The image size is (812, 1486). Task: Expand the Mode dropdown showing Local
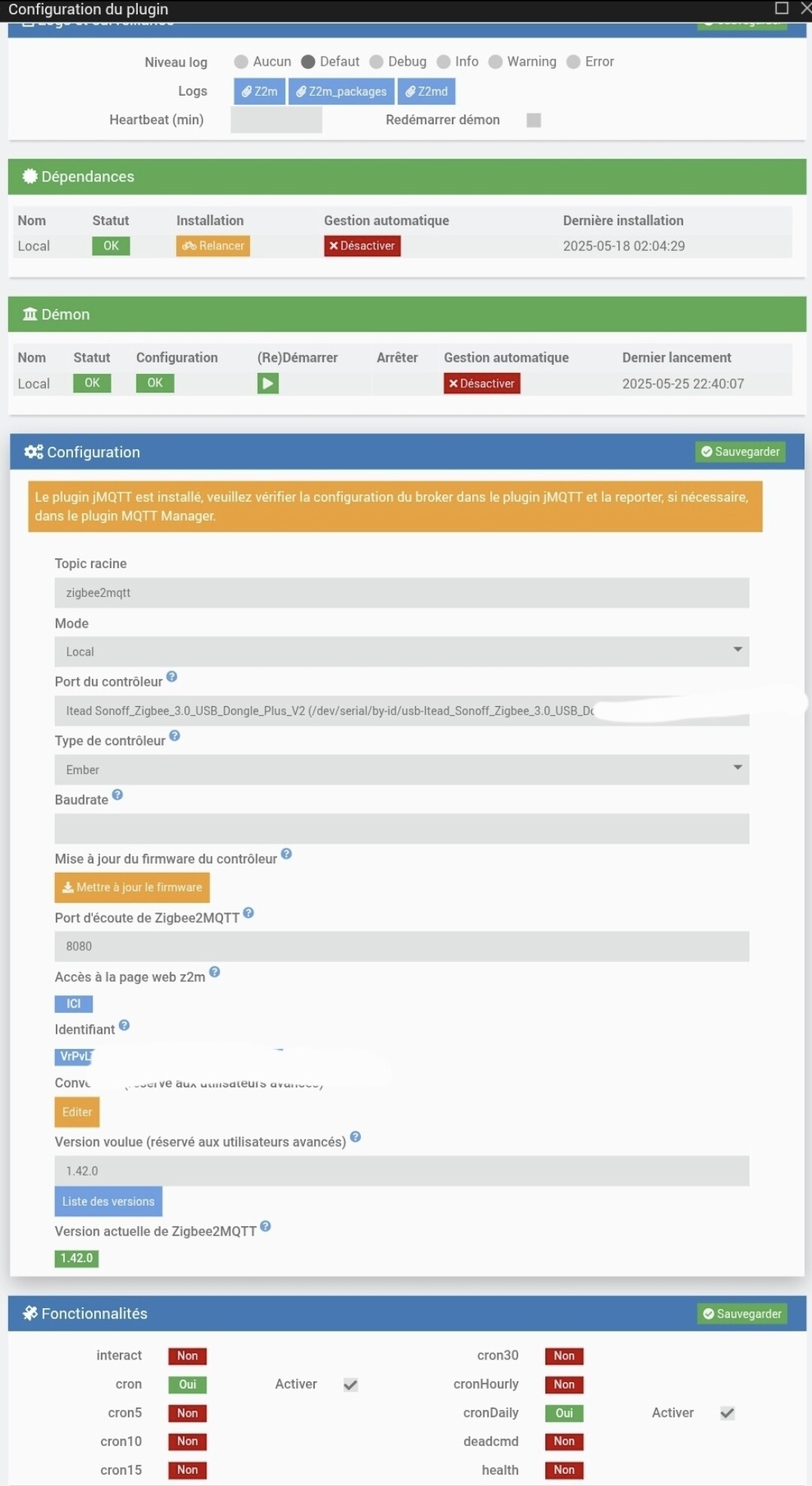(401, 651)
